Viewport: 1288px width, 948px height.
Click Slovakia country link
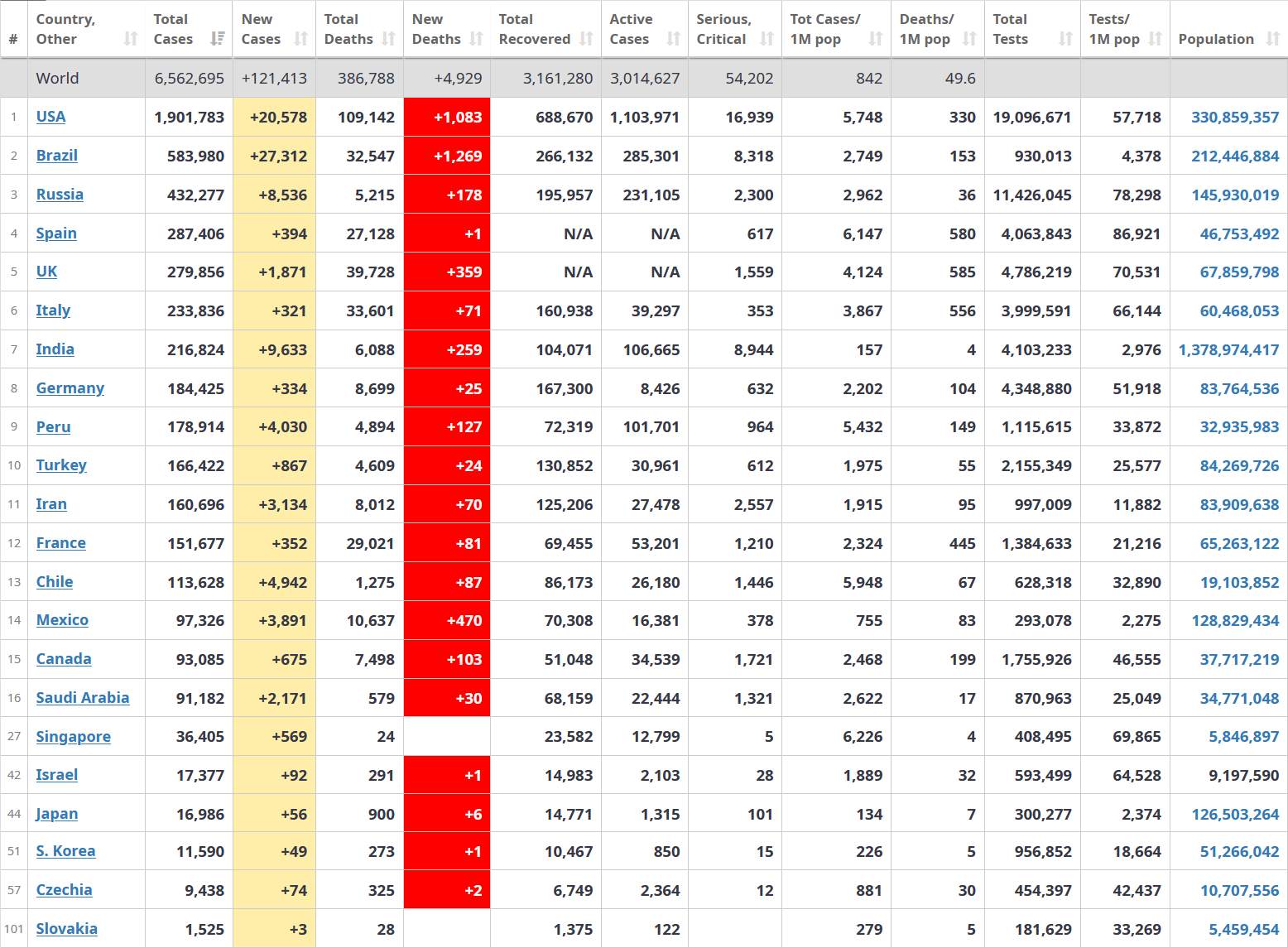tap(66, 929)
